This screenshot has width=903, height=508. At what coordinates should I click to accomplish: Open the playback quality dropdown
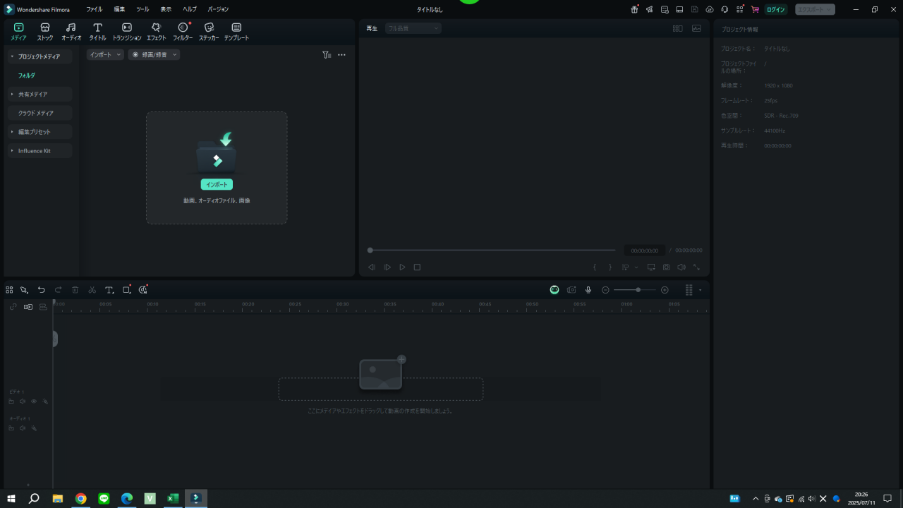412,28
